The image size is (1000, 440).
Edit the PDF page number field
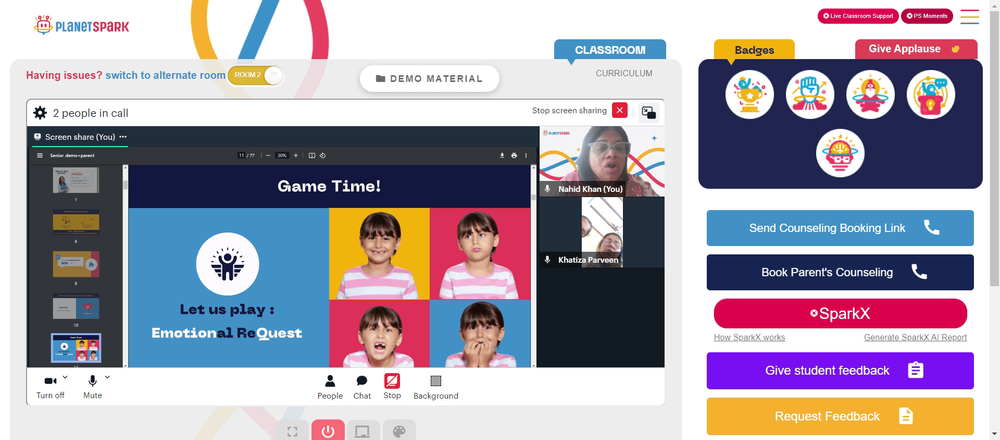(242, 155)
